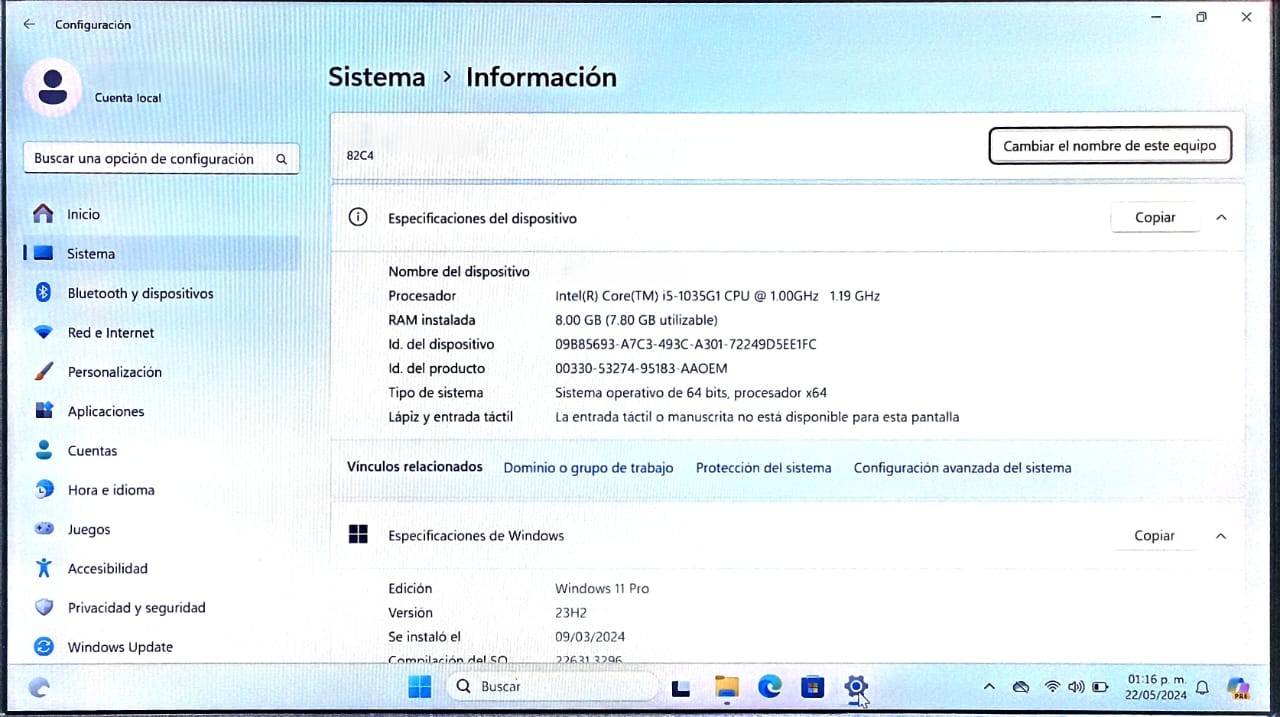The image size is (1280, 717).
Task: Open the Windows Start menu
Action: click(420, 687)
